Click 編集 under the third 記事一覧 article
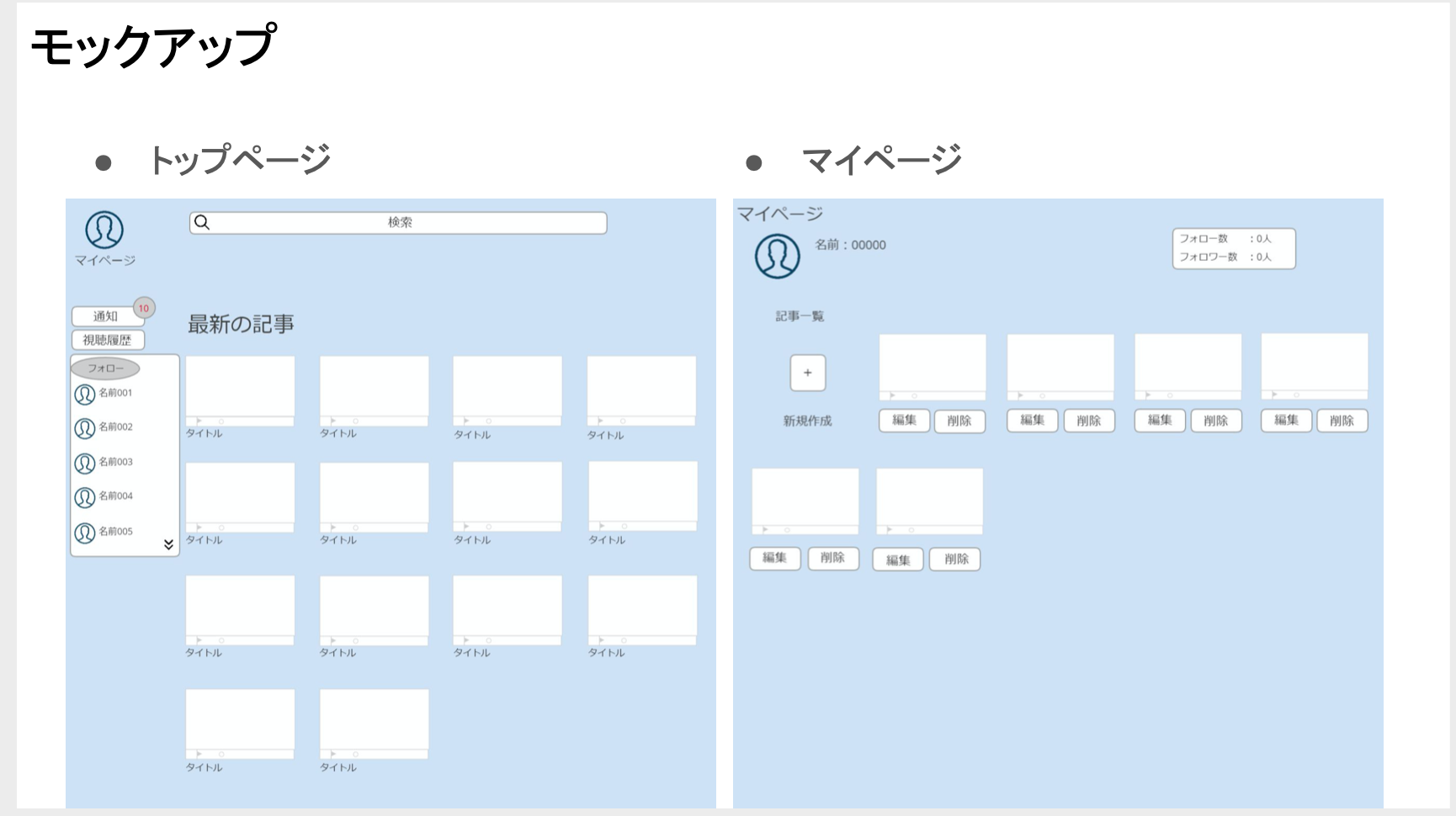Image resolution: width=1456 pixels, height=816 pixels. pyautogui.click(x=1160, y=421)
